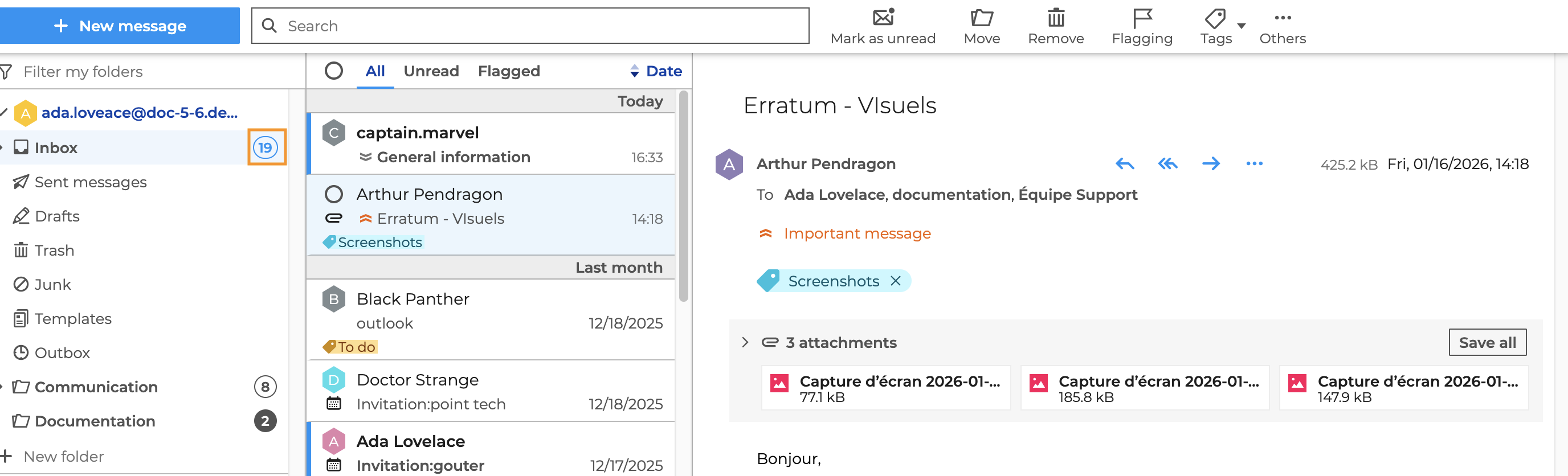This screenshot has height=476, width=1568.
Task: Click the Save all attachments button
Action: click(x=1487, y=342)
